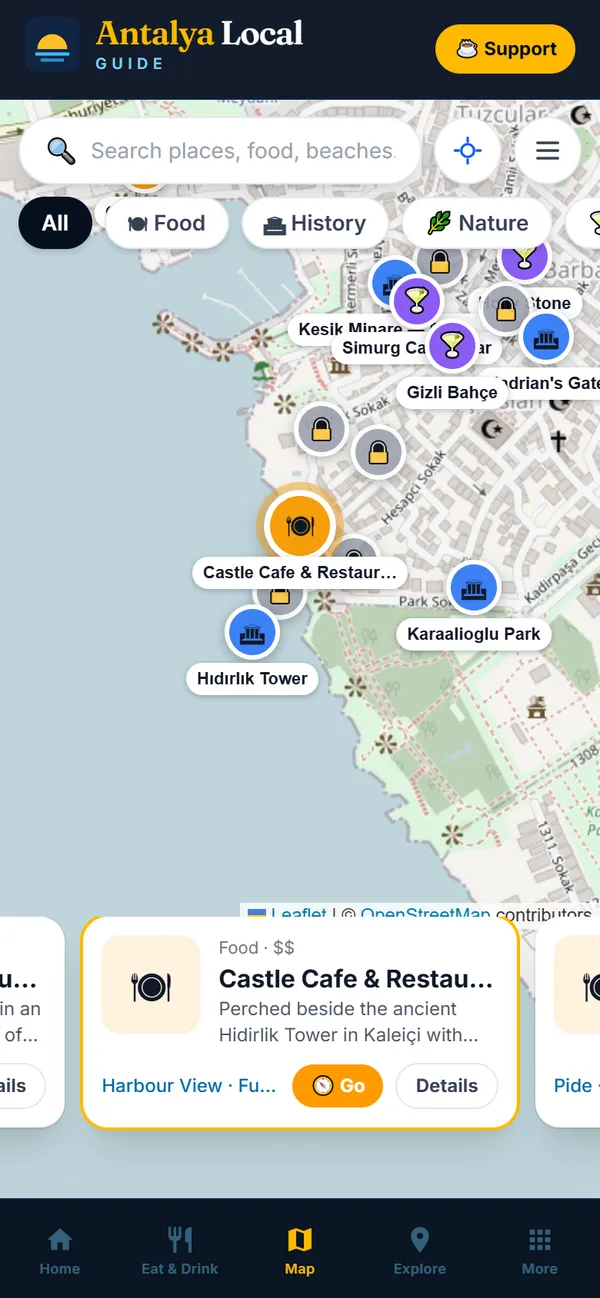Open Details for Castle Cafe card

click(x=447, y=1086)
